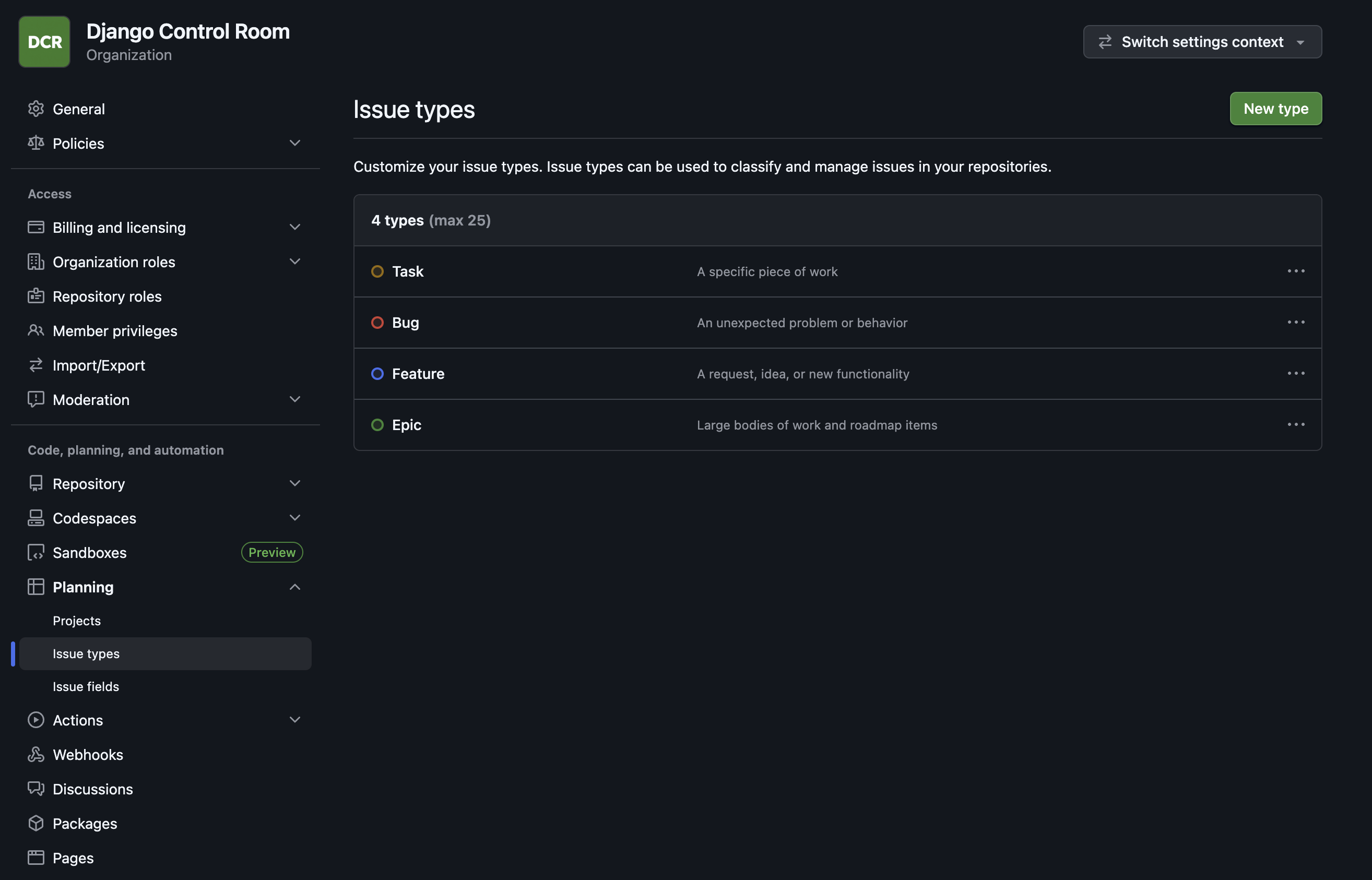1372x880 pixels.
Task: Click the Planning table icon
Action: [x=36, y=587]
